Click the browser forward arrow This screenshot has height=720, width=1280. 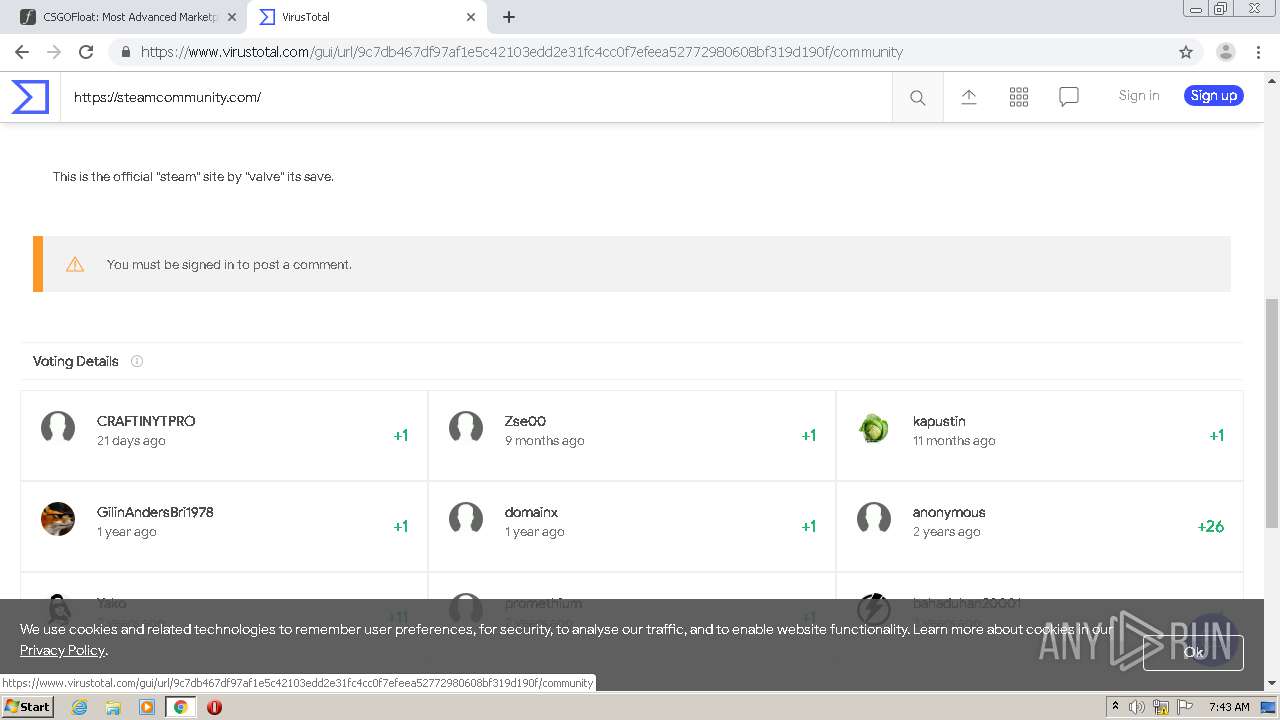pyautogui.click(x=54, y=52)
